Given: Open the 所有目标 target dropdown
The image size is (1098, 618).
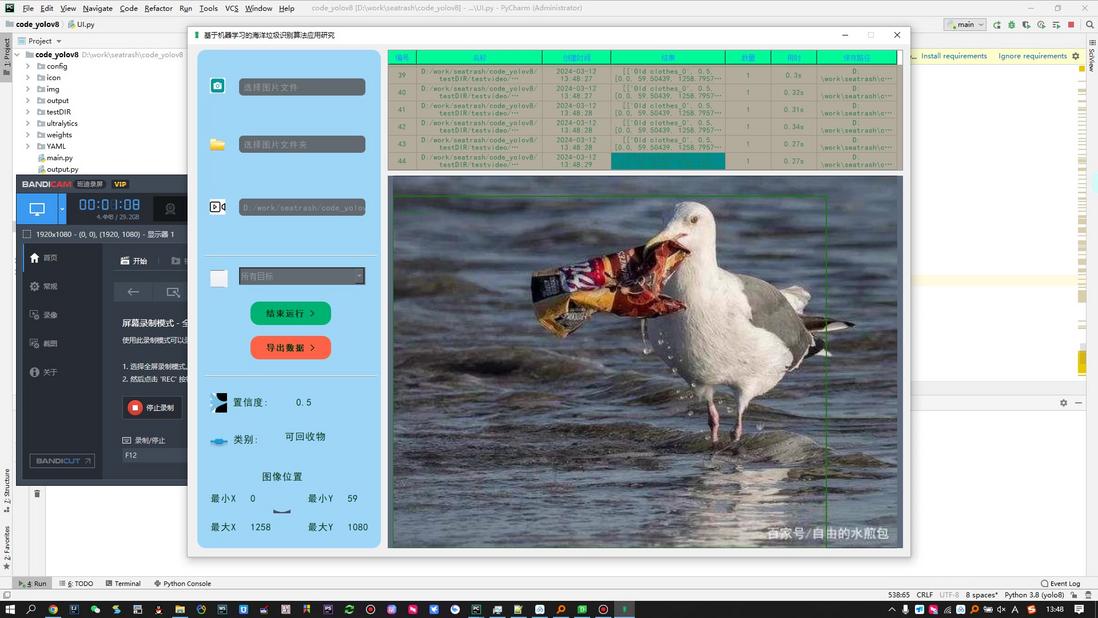Looking at the screenshot, I should tap(301, 276).
